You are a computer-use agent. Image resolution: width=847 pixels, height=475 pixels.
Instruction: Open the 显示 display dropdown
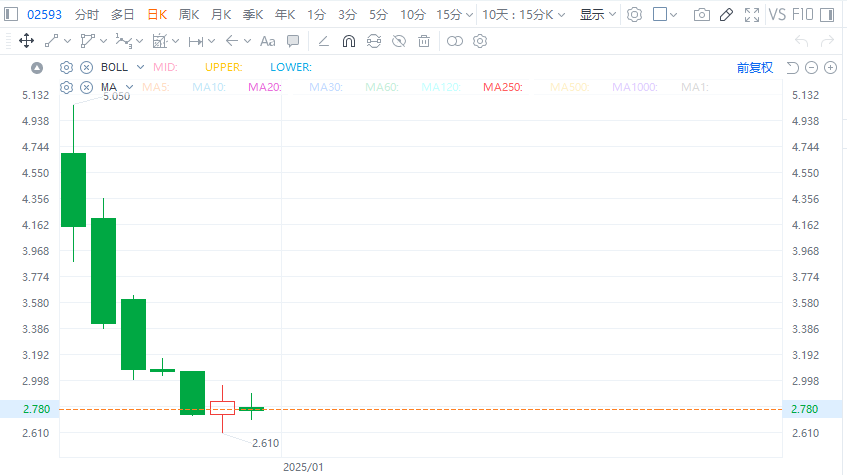click(597, 15)
